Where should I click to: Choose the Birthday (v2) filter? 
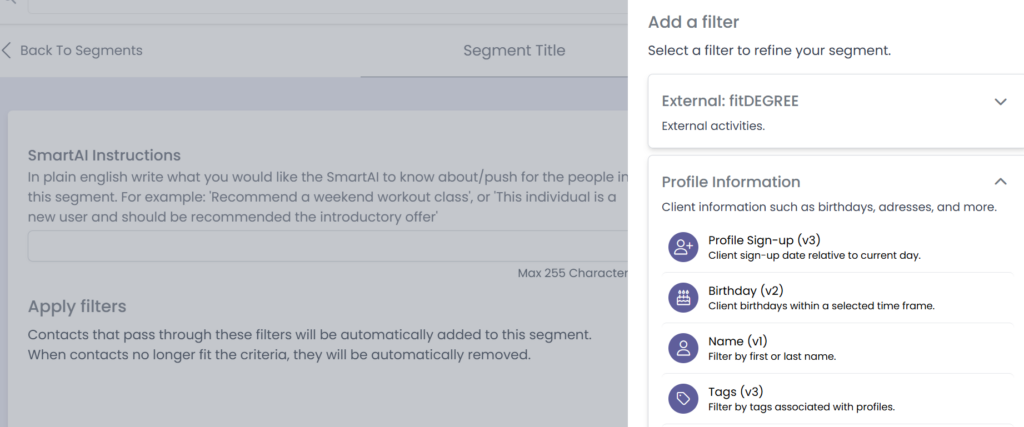point(745,291)
